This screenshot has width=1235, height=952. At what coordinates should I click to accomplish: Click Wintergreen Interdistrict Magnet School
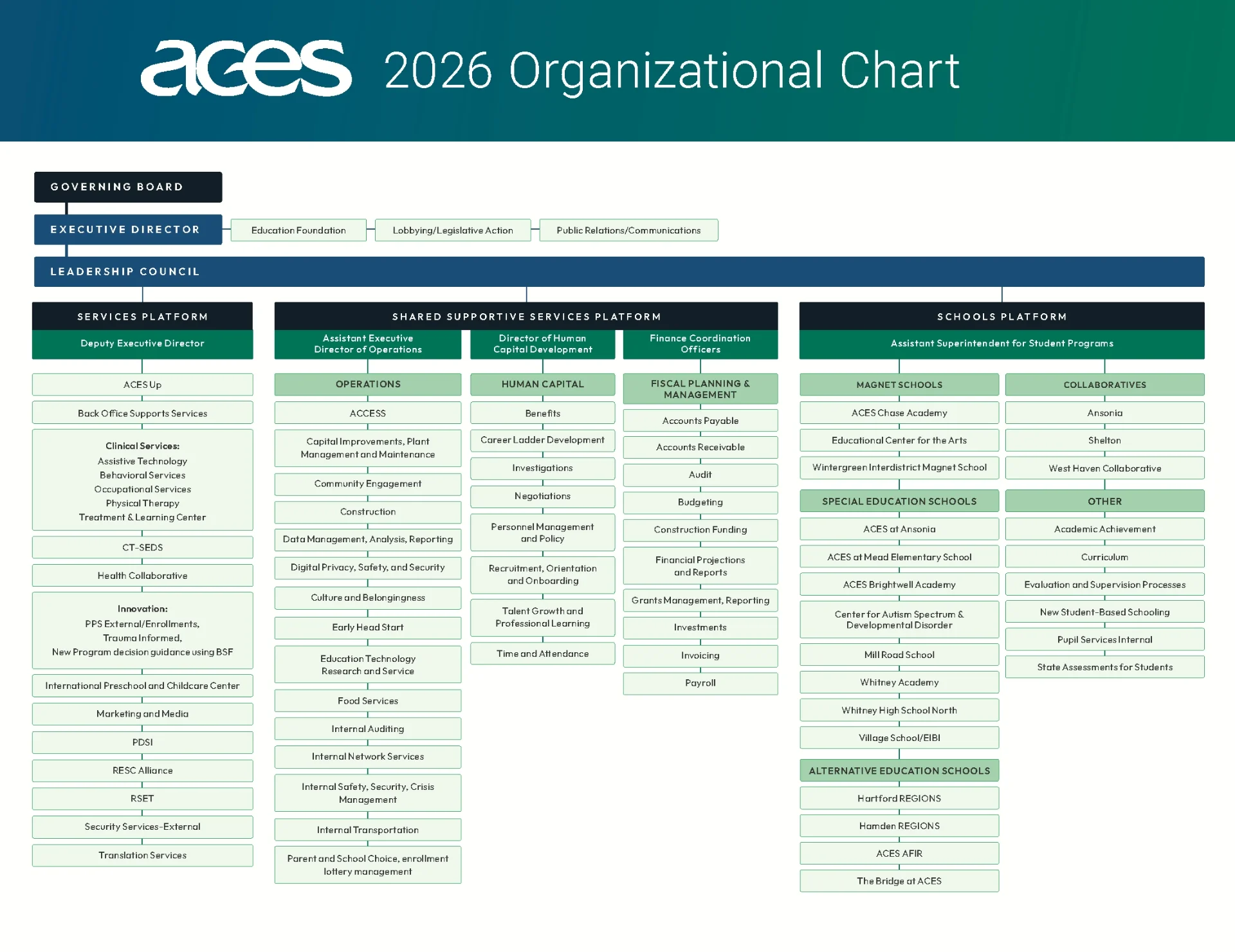click(899, 468)
